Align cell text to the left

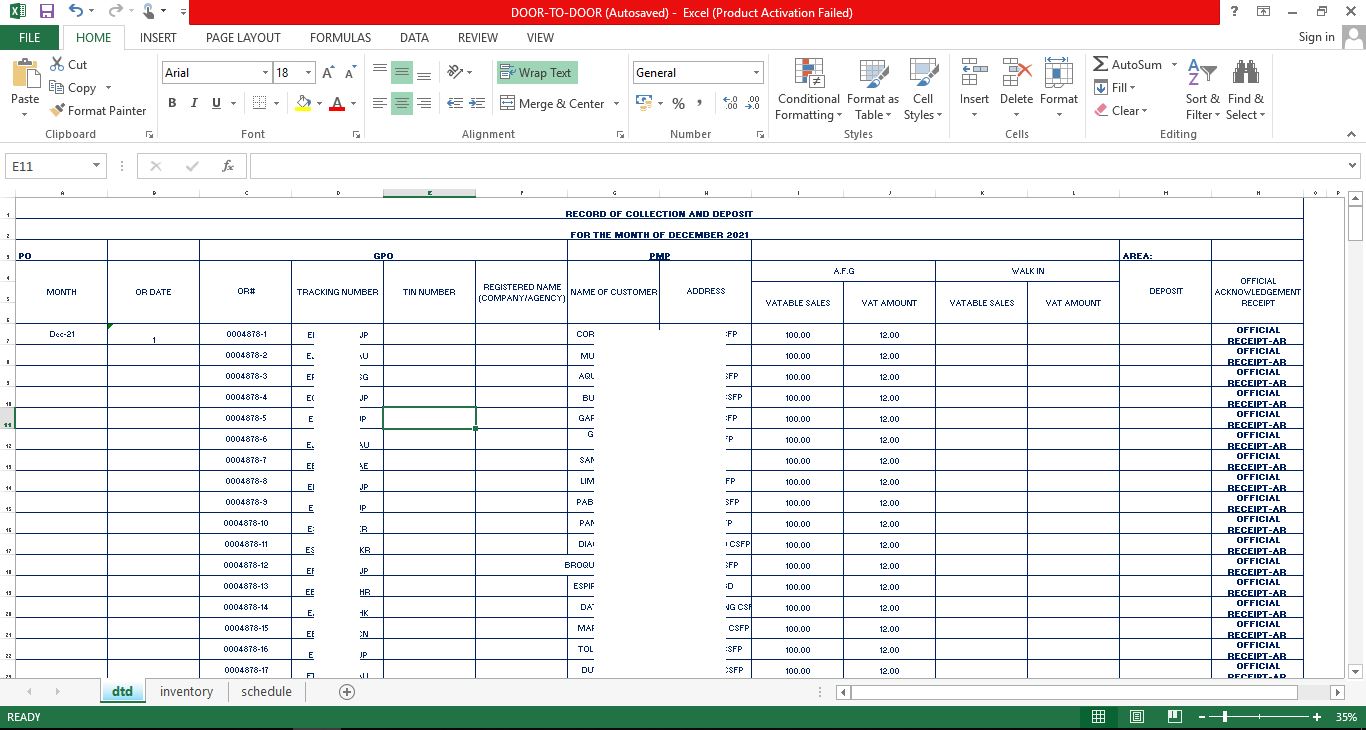tap(379, 103)
